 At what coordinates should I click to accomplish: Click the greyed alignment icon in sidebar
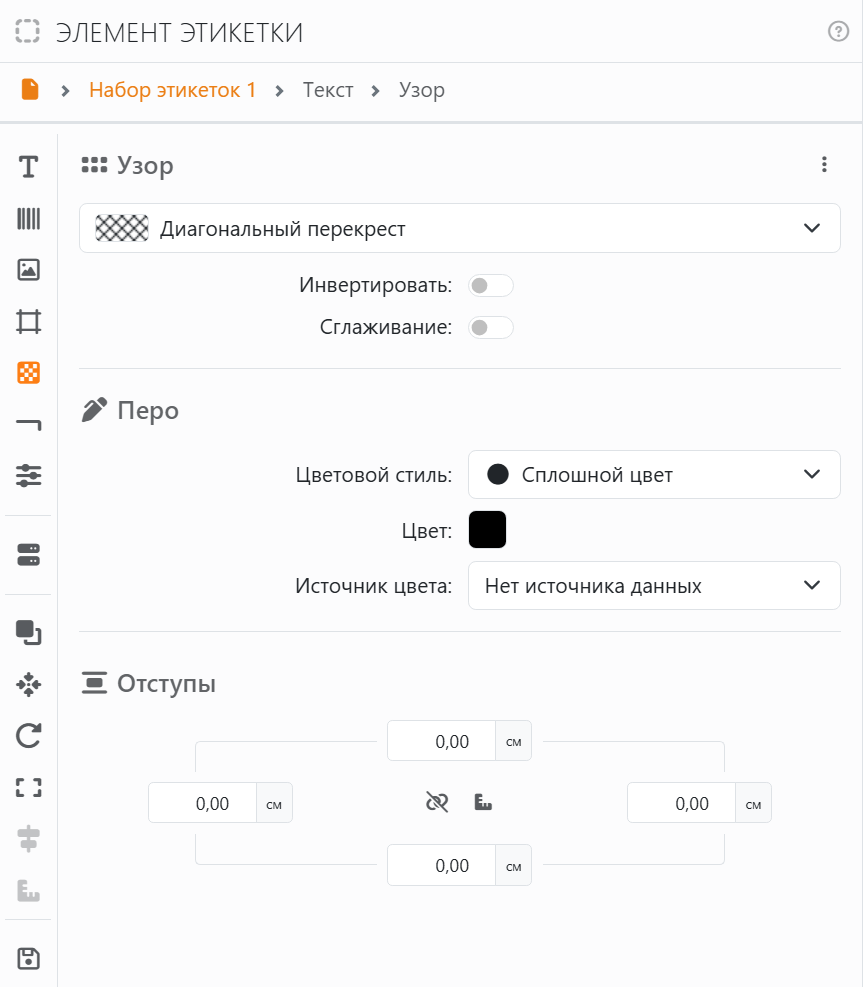pyautogui.click(x=28, y=838)
